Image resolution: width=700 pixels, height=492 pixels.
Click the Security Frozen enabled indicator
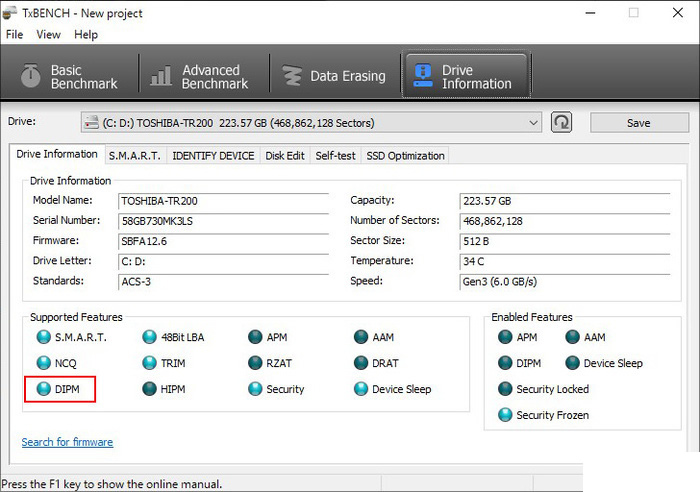pyautogui.click(x=507, y=415)
